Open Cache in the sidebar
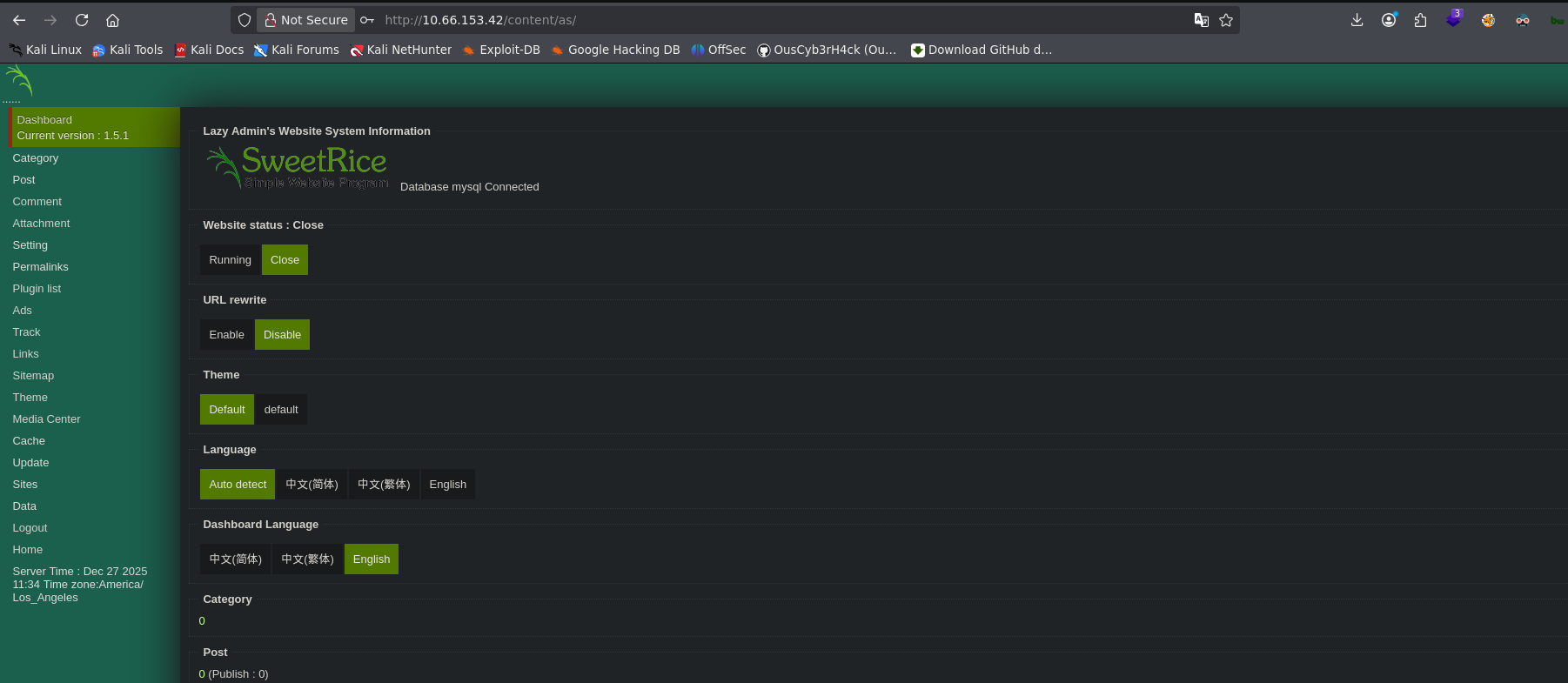1568x683 pixels. pos(29,441)
